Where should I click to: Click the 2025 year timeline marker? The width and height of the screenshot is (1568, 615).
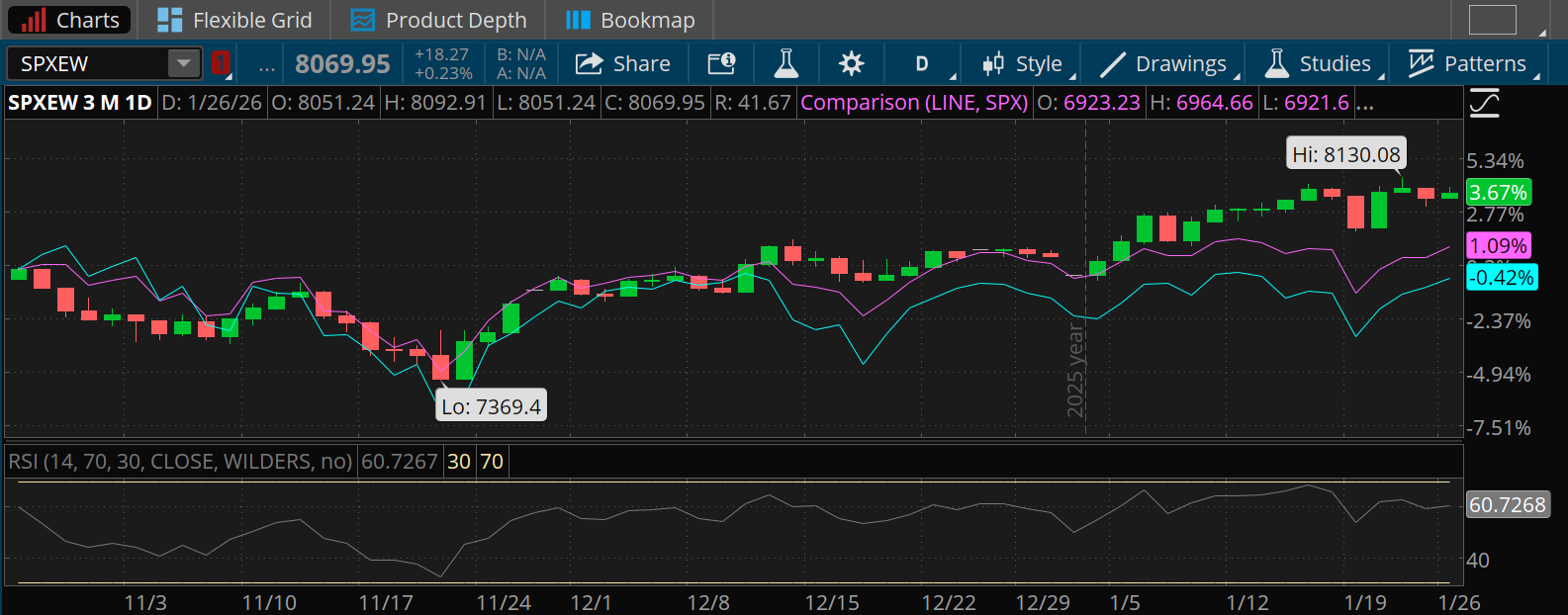1076,371
